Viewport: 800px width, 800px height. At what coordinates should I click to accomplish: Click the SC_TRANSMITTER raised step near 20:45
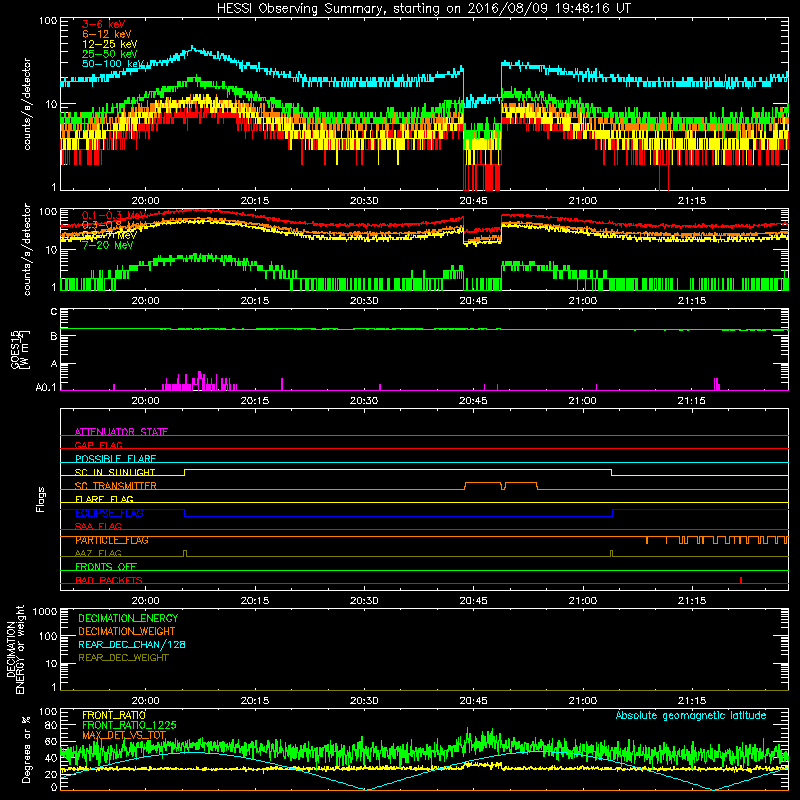[x=483, y=483]
